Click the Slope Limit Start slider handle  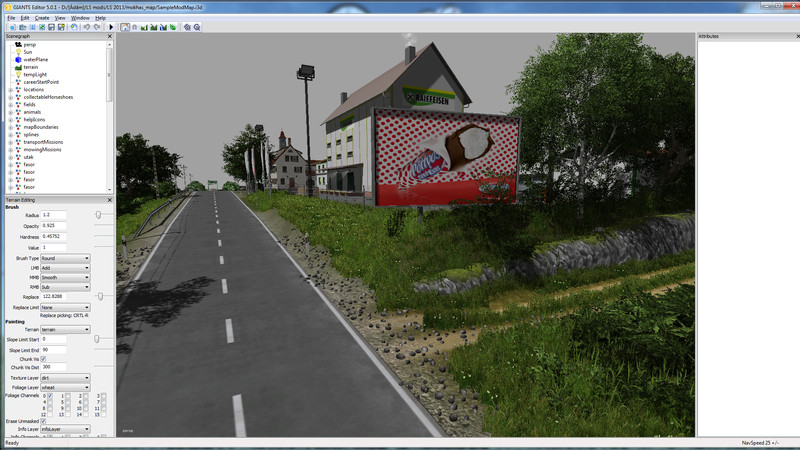coord(96,339)
